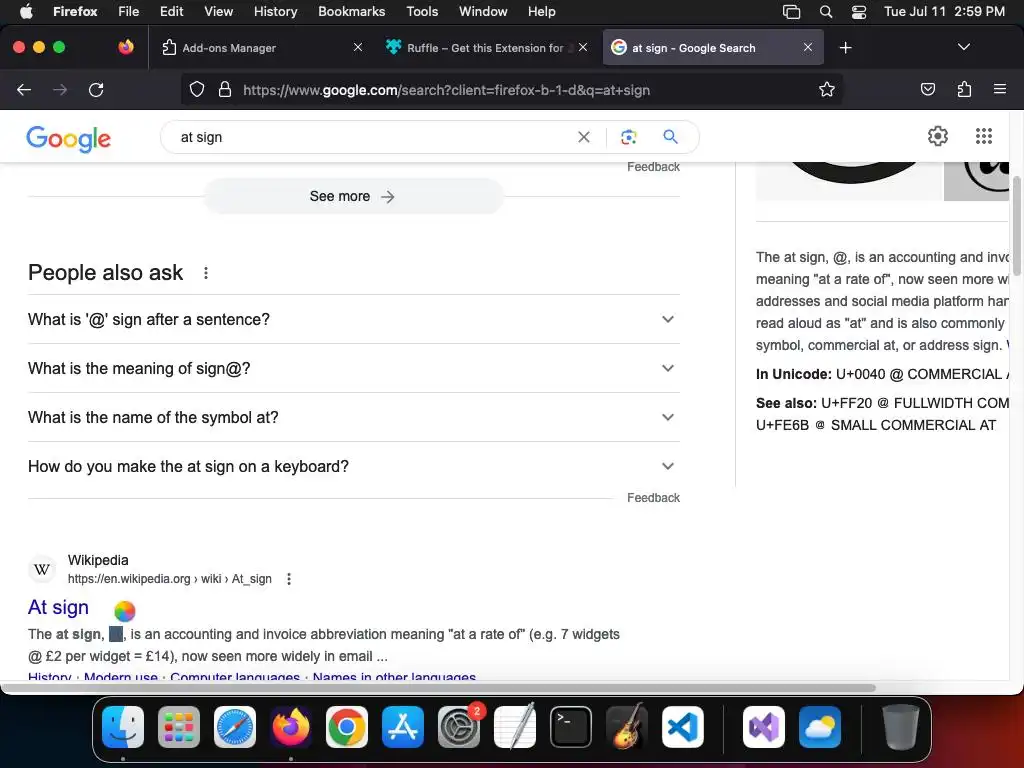Click the padlock site security icon
Screen dimensions: 1024x768
(x=225, y=89)
